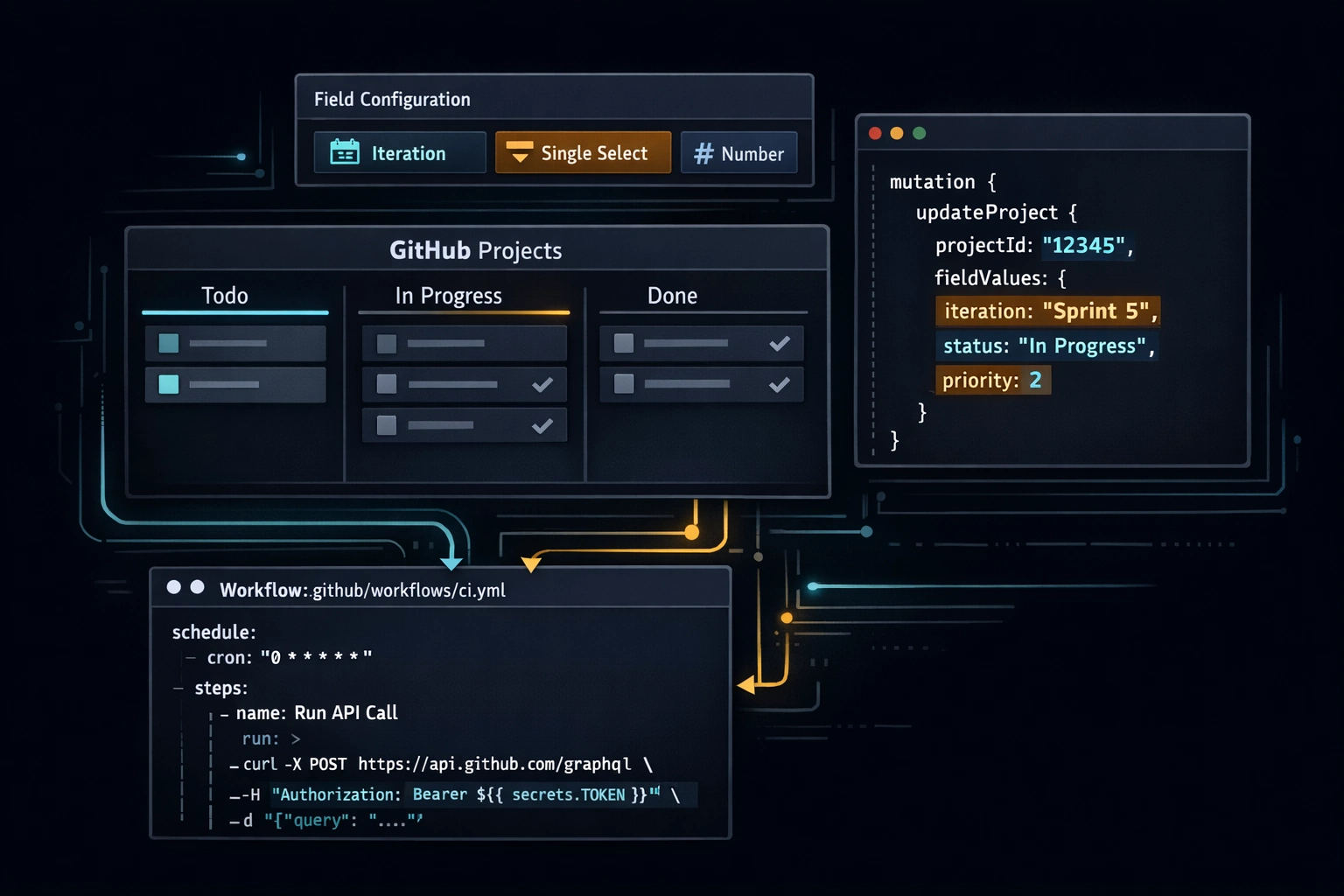This screenshot has height=896, width=1344.
Task: Pick the Number field type button
Action: (738, 152)
